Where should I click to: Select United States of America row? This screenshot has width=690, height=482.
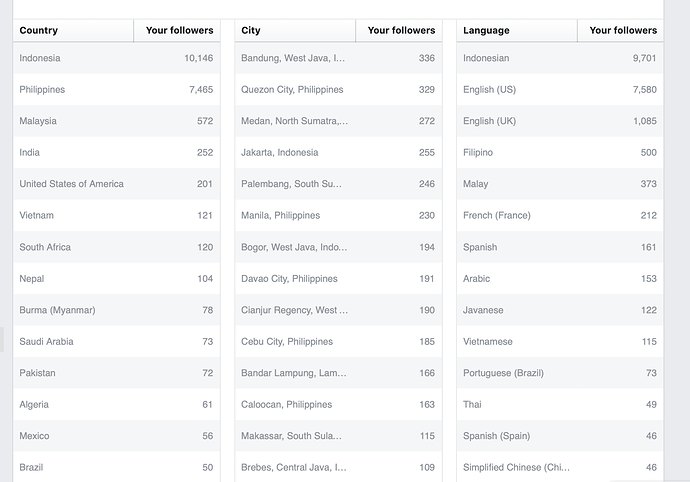[71, 184]
